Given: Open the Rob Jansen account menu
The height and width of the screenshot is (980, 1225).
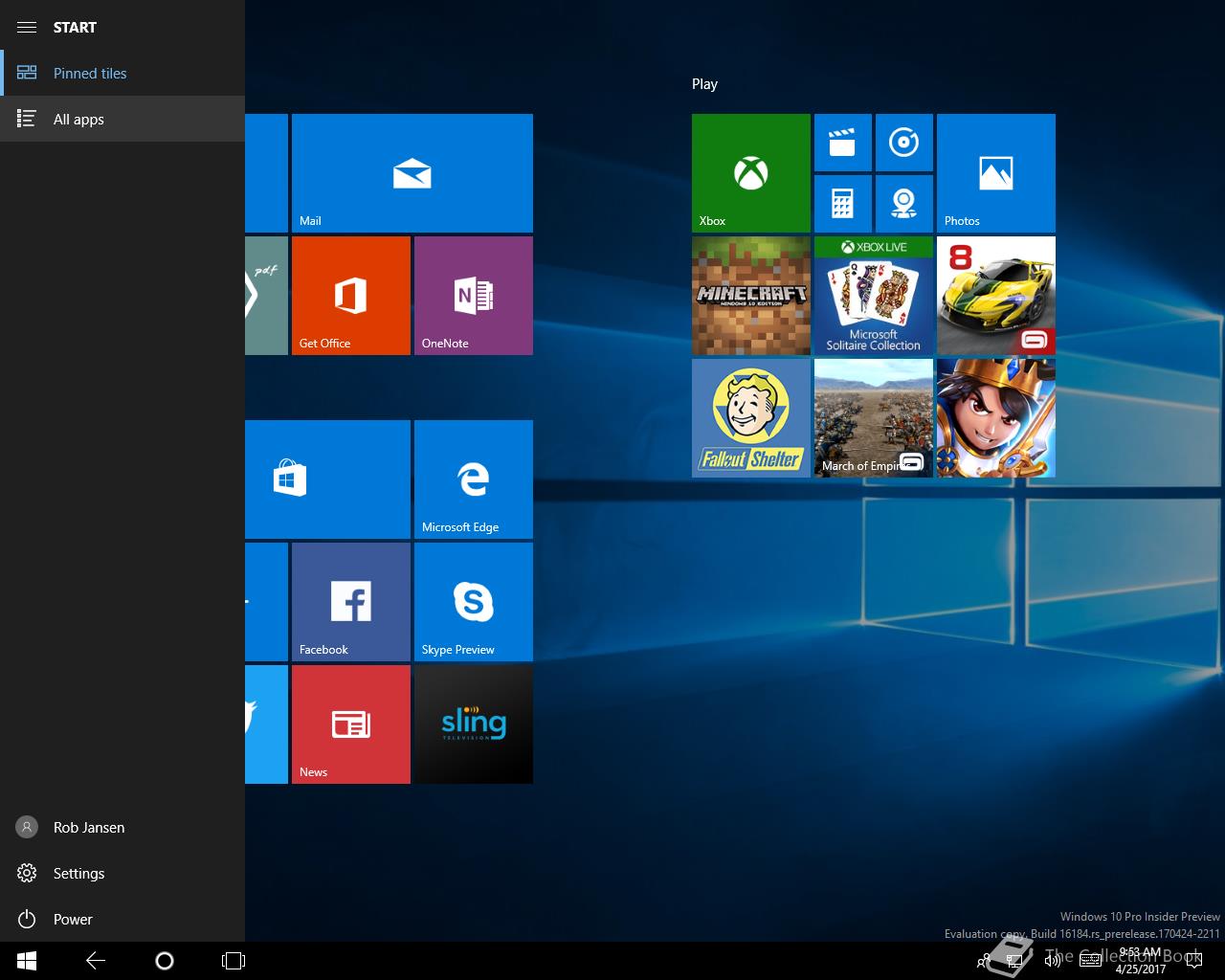Looking at the screenshot, I should (x=122, y=827).
